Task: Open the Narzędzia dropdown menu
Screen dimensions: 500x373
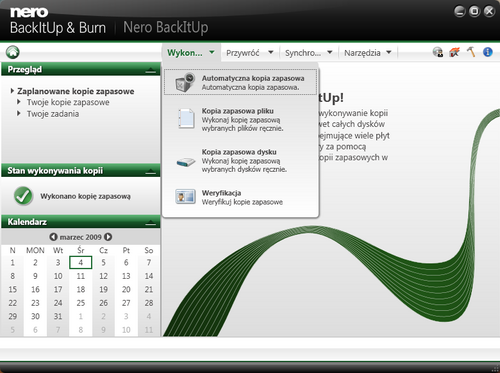Action: pyautogui.click(x=367, y=53)
